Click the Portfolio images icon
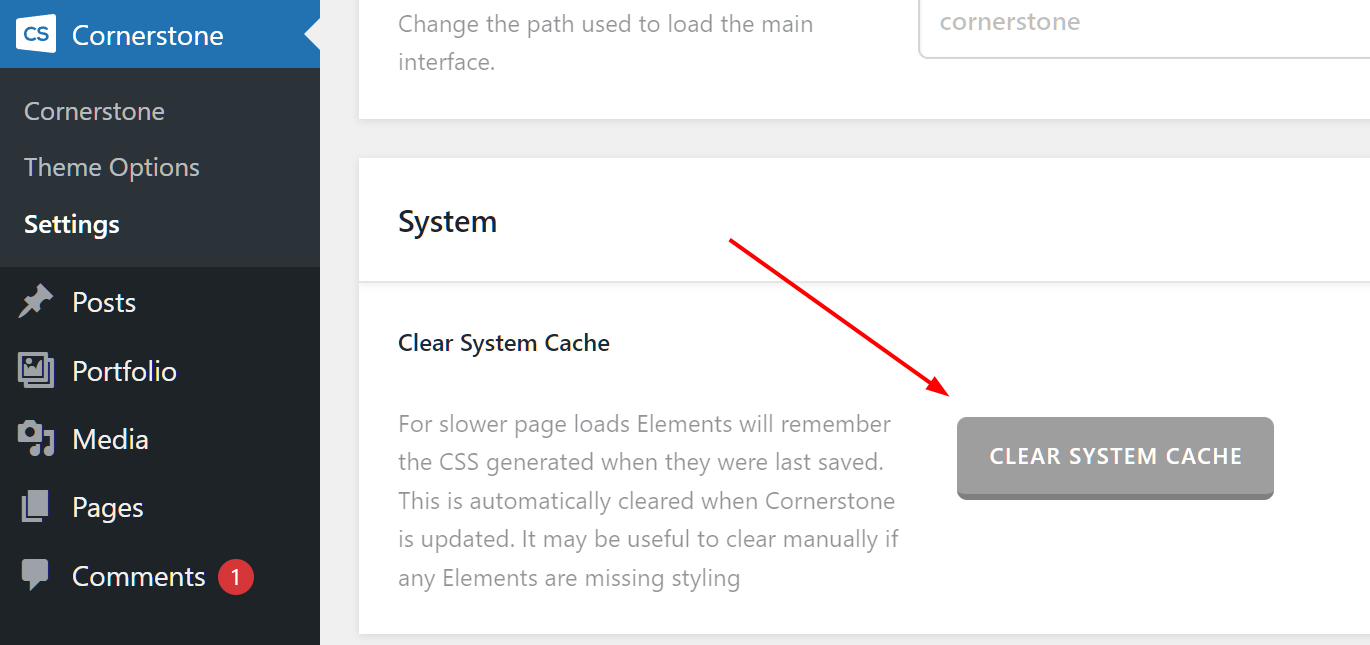This screenshot has height=645, width=1370. [x=36, y=371]
